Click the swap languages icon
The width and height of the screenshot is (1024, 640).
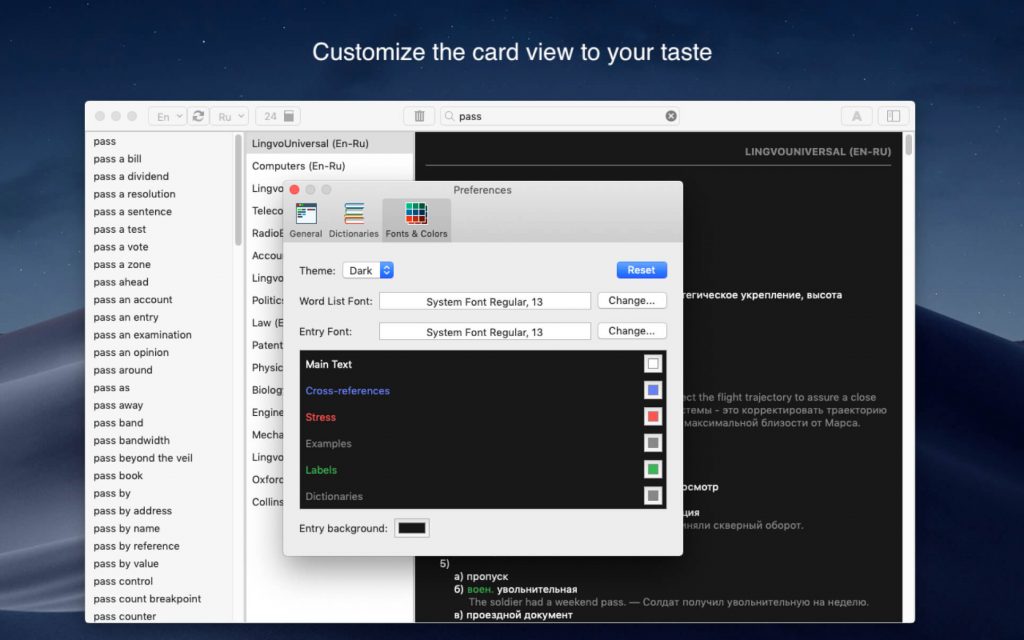pos(198,116)
